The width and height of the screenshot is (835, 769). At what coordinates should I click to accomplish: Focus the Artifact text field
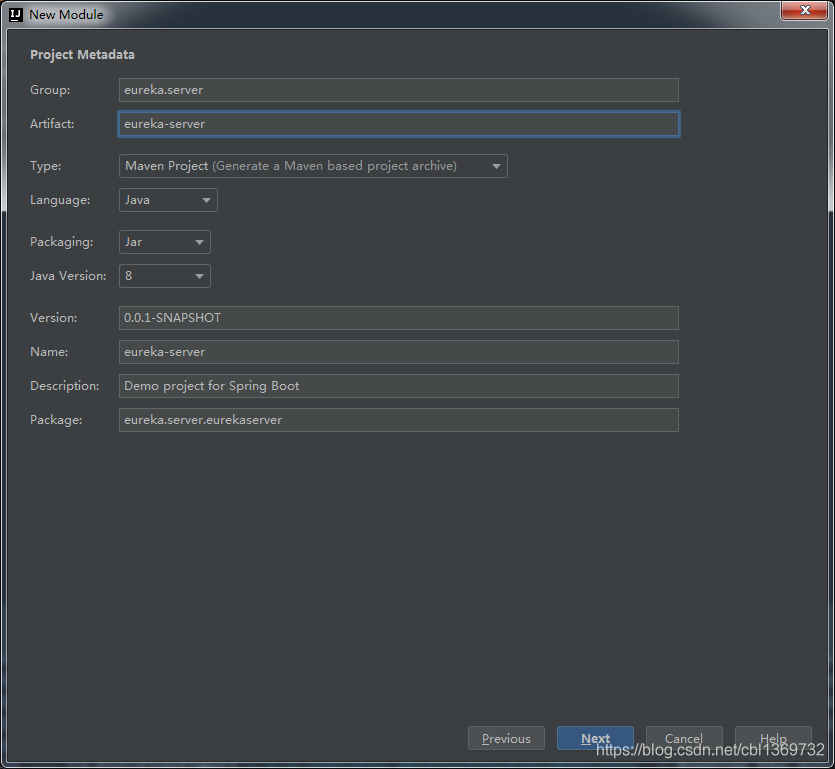pos(398,124)
